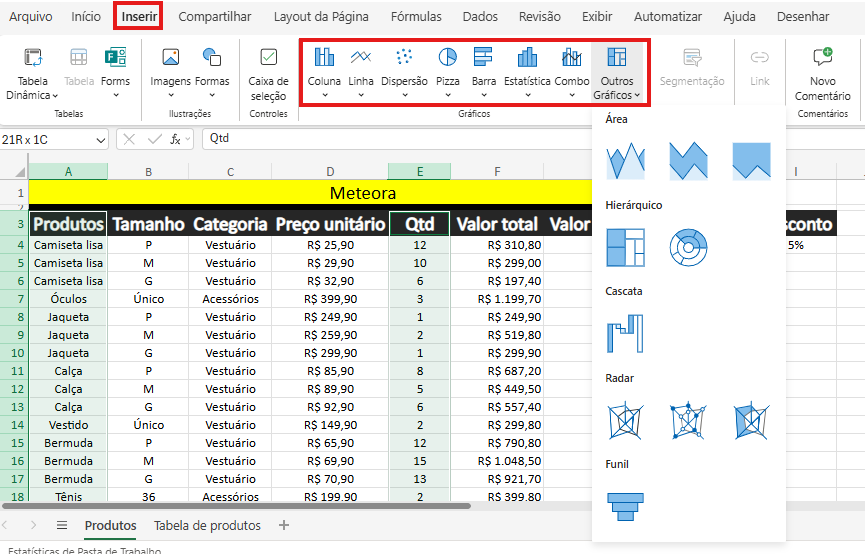865x554 pixels.
Task: Open the Combo chart menu
Action: click(x=572, y=73)
